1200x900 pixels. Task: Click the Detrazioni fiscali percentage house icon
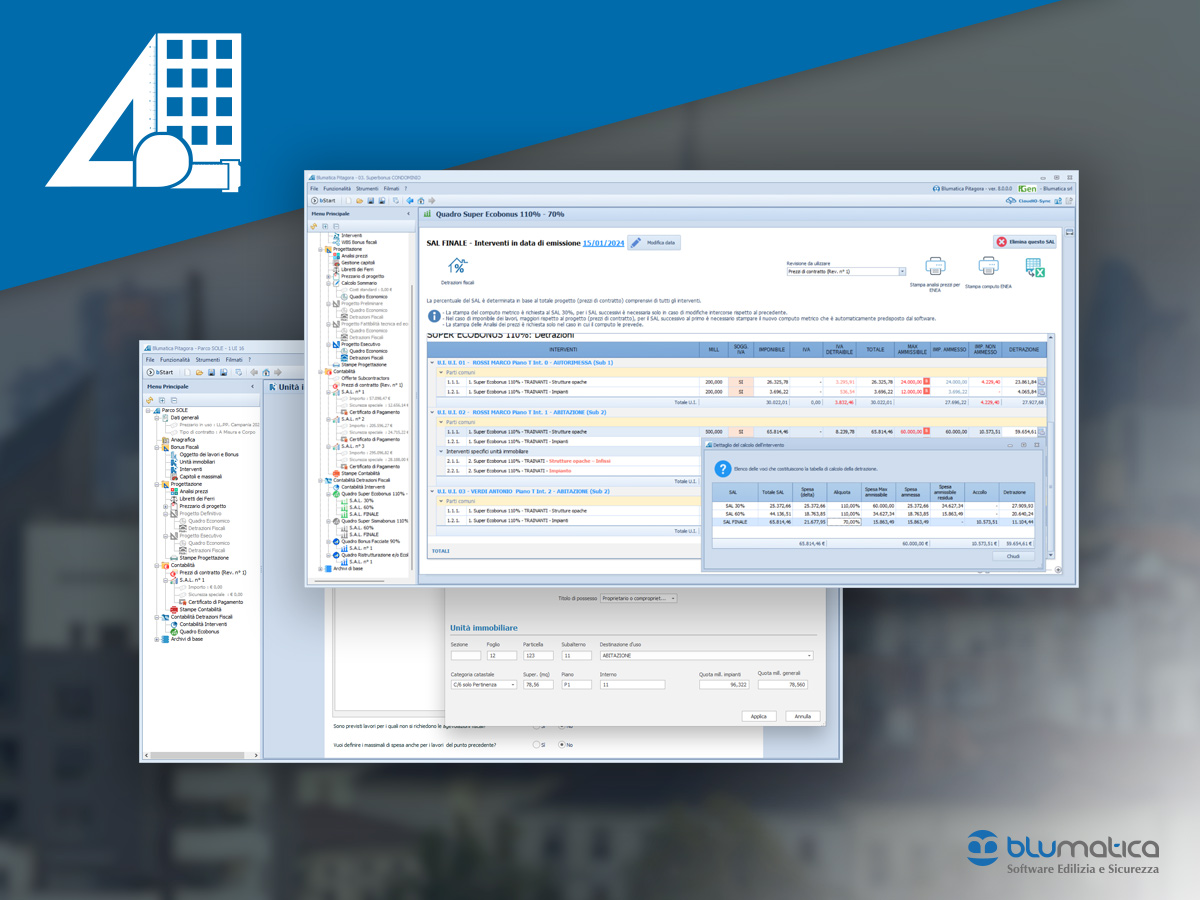[x=457, y=267]
